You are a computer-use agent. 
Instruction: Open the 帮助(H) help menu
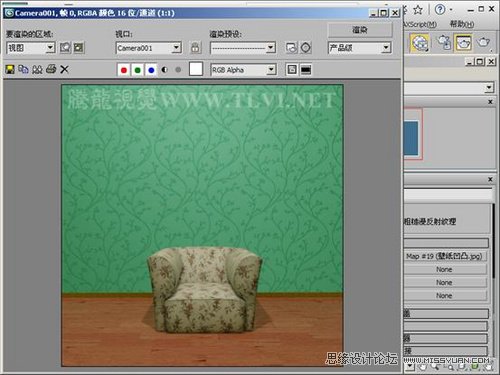[462, 24]
